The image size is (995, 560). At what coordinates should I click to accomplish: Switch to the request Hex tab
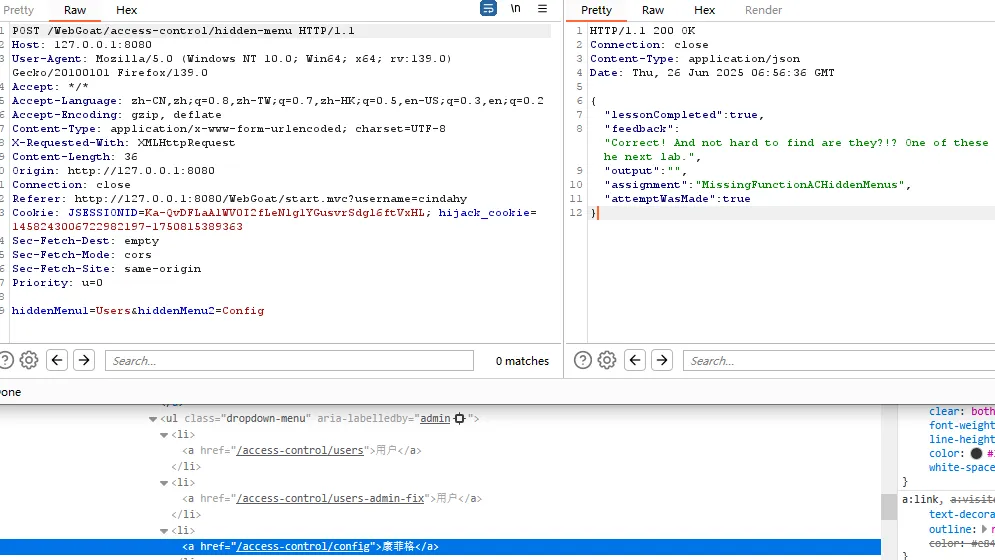pos(126,10)
